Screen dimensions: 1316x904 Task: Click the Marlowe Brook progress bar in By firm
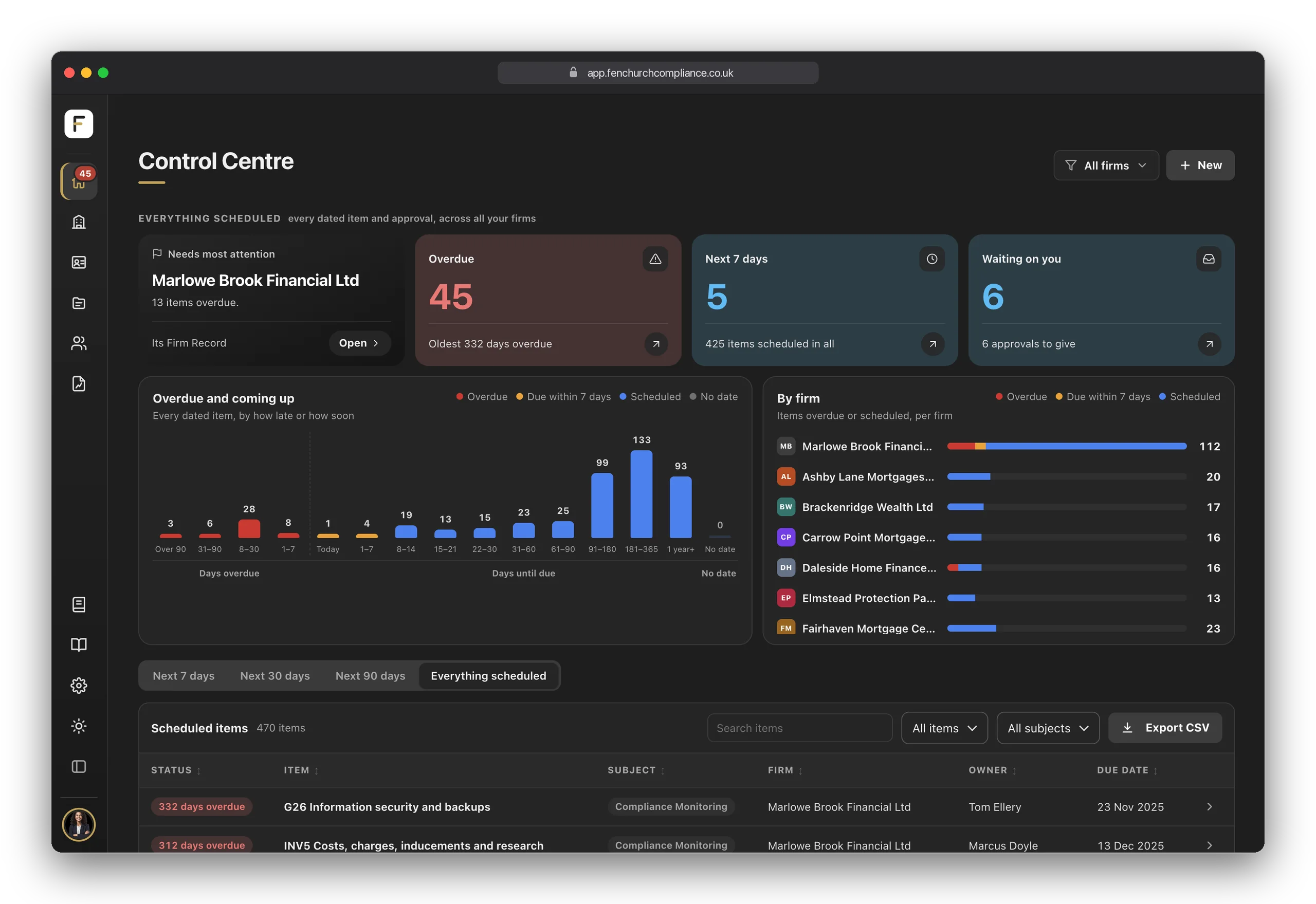[1067, 446]
